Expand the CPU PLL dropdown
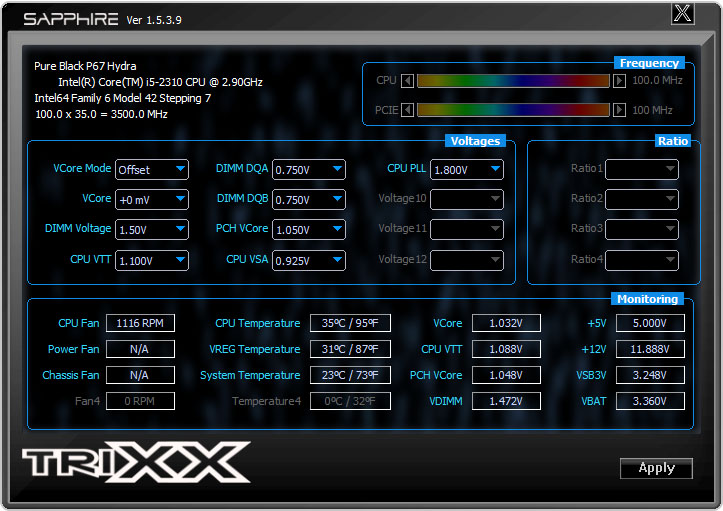The image size is (723, 511). [467, 169]
